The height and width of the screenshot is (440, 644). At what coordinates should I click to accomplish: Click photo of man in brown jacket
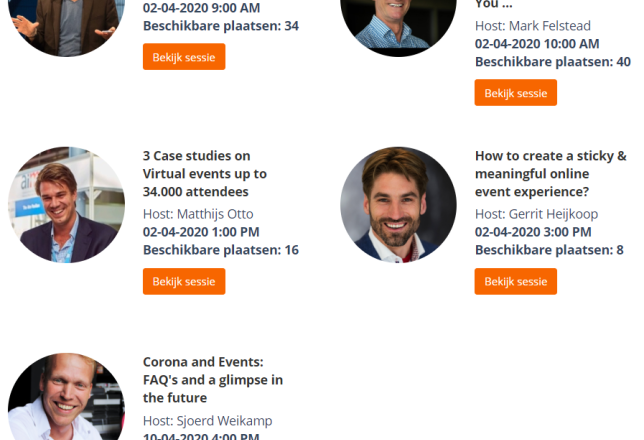(x=67, y=28)
